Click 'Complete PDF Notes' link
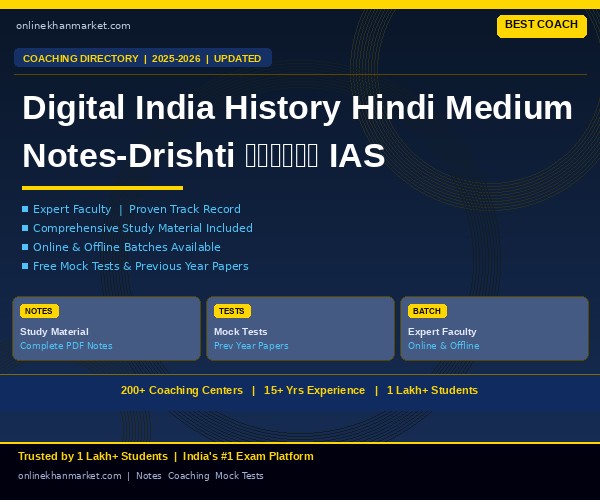The image size is (600, 500). pyautogui.click(x=66, y=346)
